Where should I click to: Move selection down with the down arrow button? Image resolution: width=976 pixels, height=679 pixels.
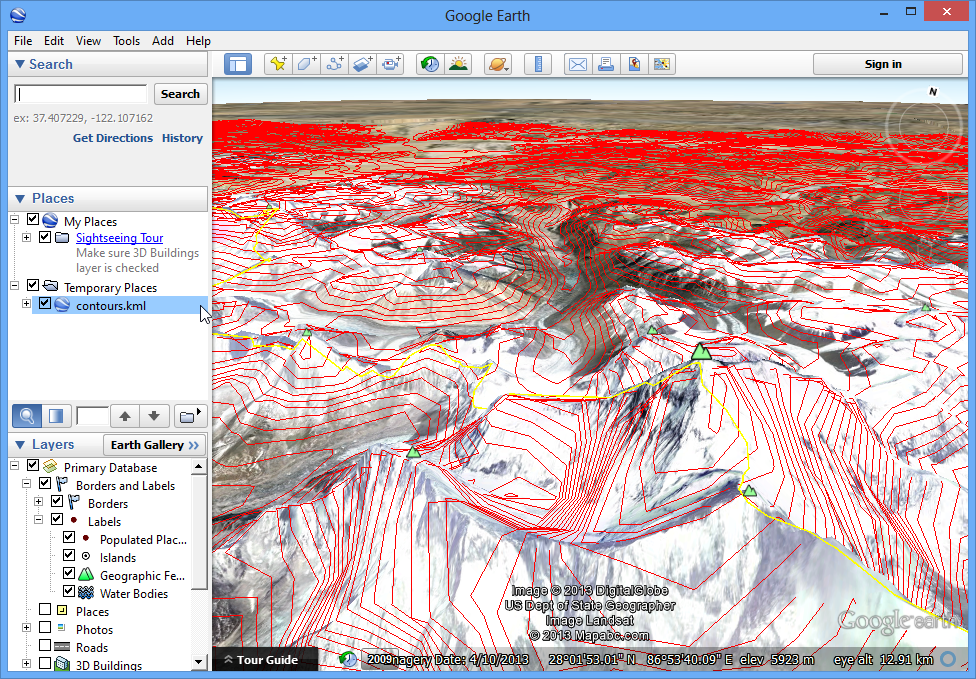(154, 416)
